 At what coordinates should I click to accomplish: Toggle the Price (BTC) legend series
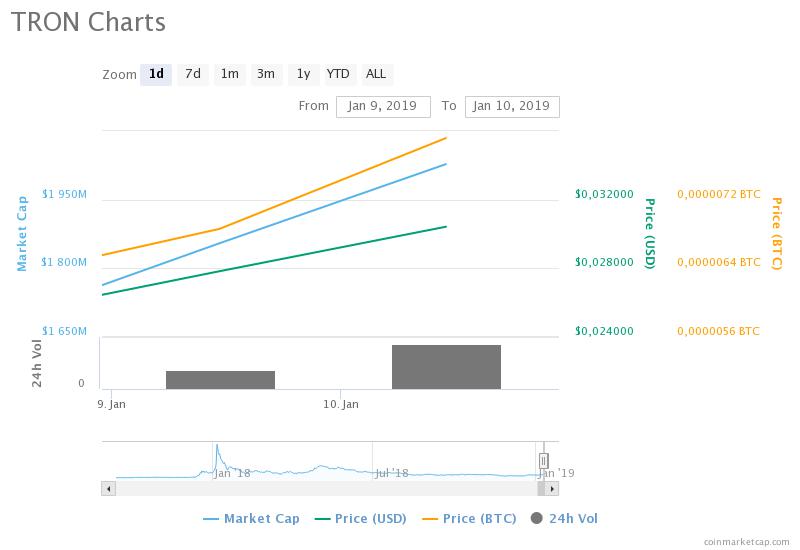click(469, 519)
